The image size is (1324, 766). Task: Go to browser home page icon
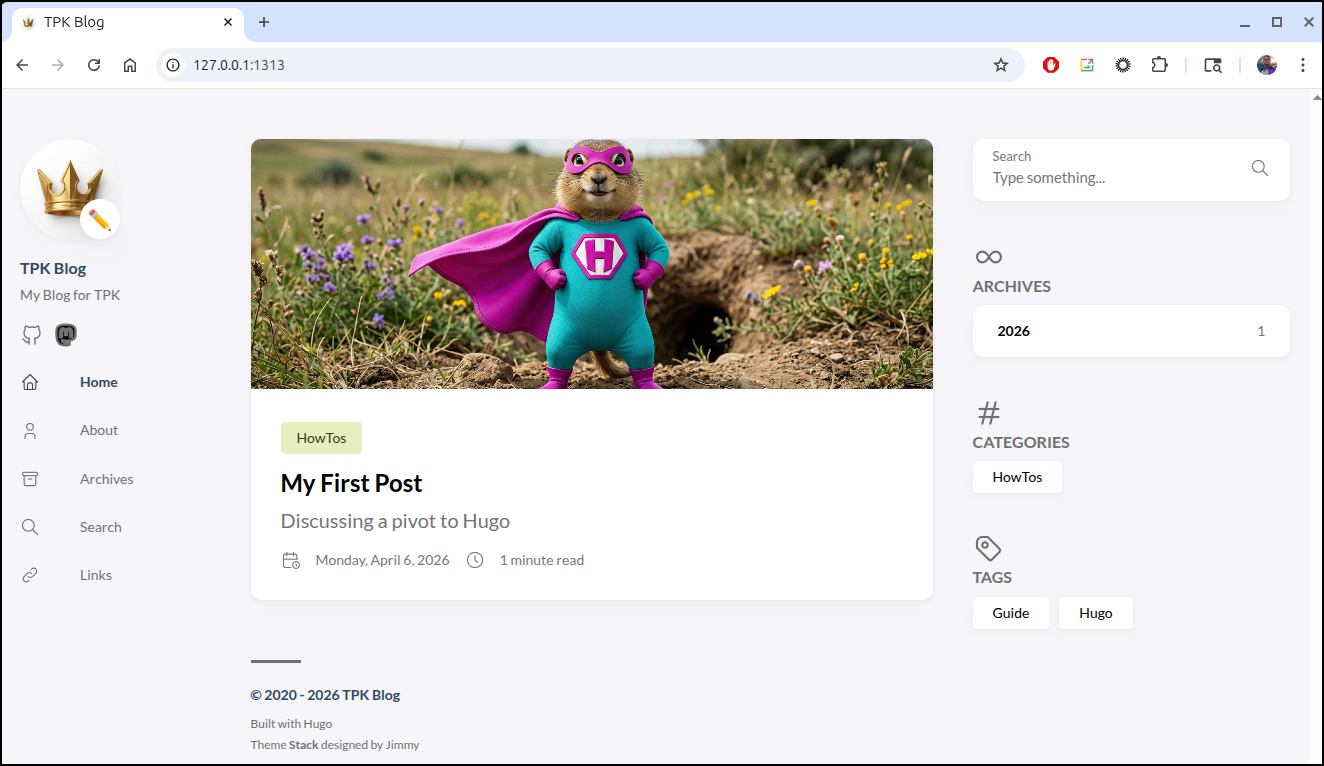tap(130, 65)
